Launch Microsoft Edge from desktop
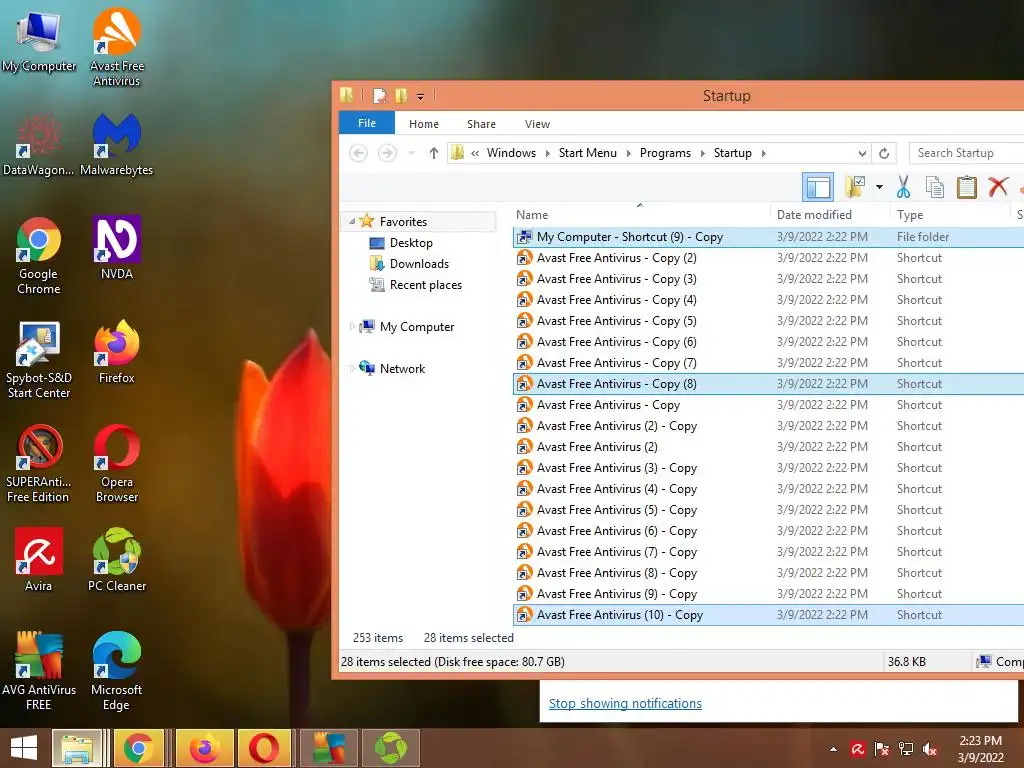Image resolution: width=1024 pixels, height=768 pixels. point(116,671)
